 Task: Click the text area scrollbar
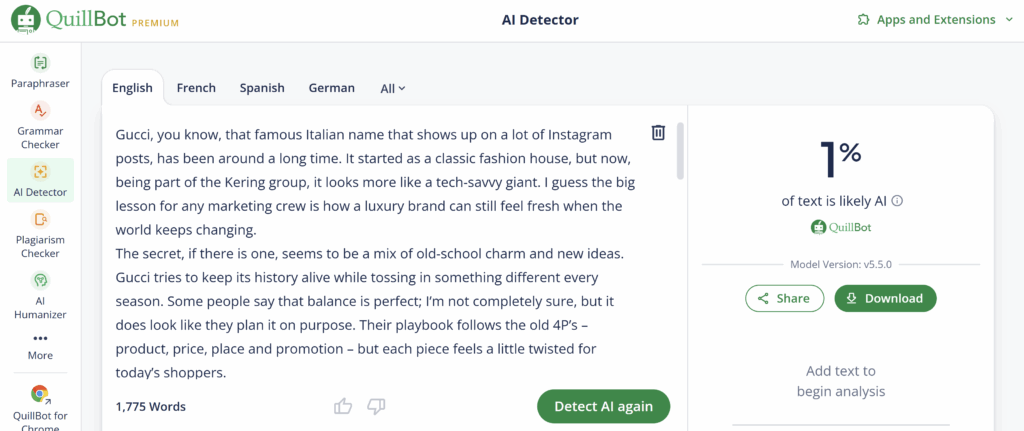(x=680, y=150)
